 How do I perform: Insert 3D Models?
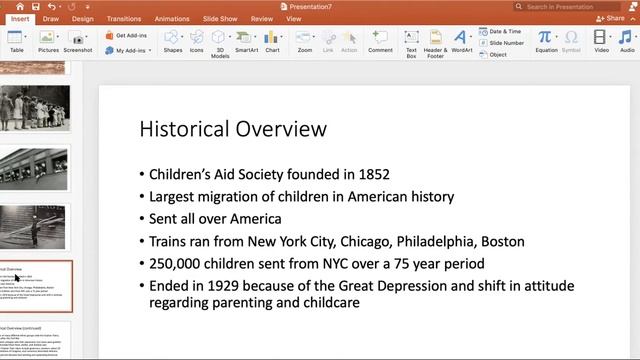219,44
